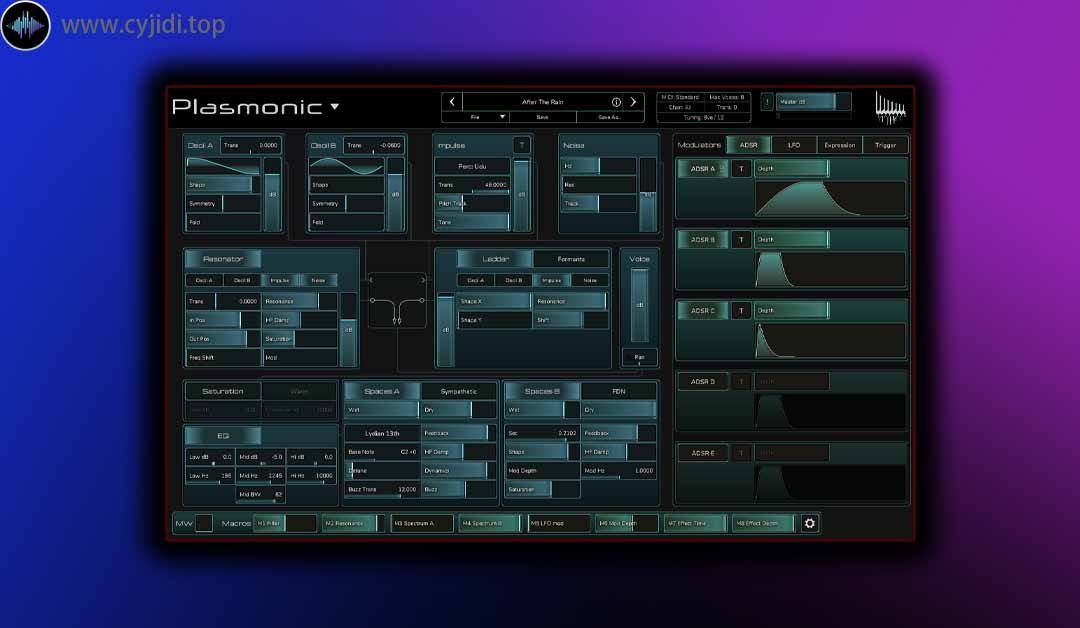1080x628 pixels.
Task: Toggle the Spaces A section header
Action: click(382, 391)
